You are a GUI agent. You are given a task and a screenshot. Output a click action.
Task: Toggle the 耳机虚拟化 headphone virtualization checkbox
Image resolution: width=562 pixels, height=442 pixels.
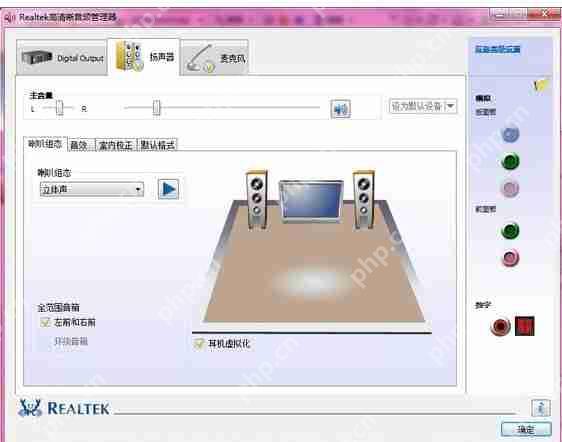point(199,344)
